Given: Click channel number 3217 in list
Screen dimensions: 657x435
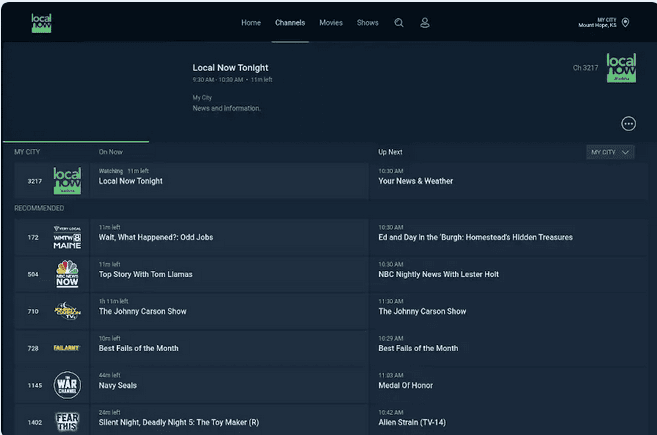Looking at the screenshot, I should tap(35, 181).
